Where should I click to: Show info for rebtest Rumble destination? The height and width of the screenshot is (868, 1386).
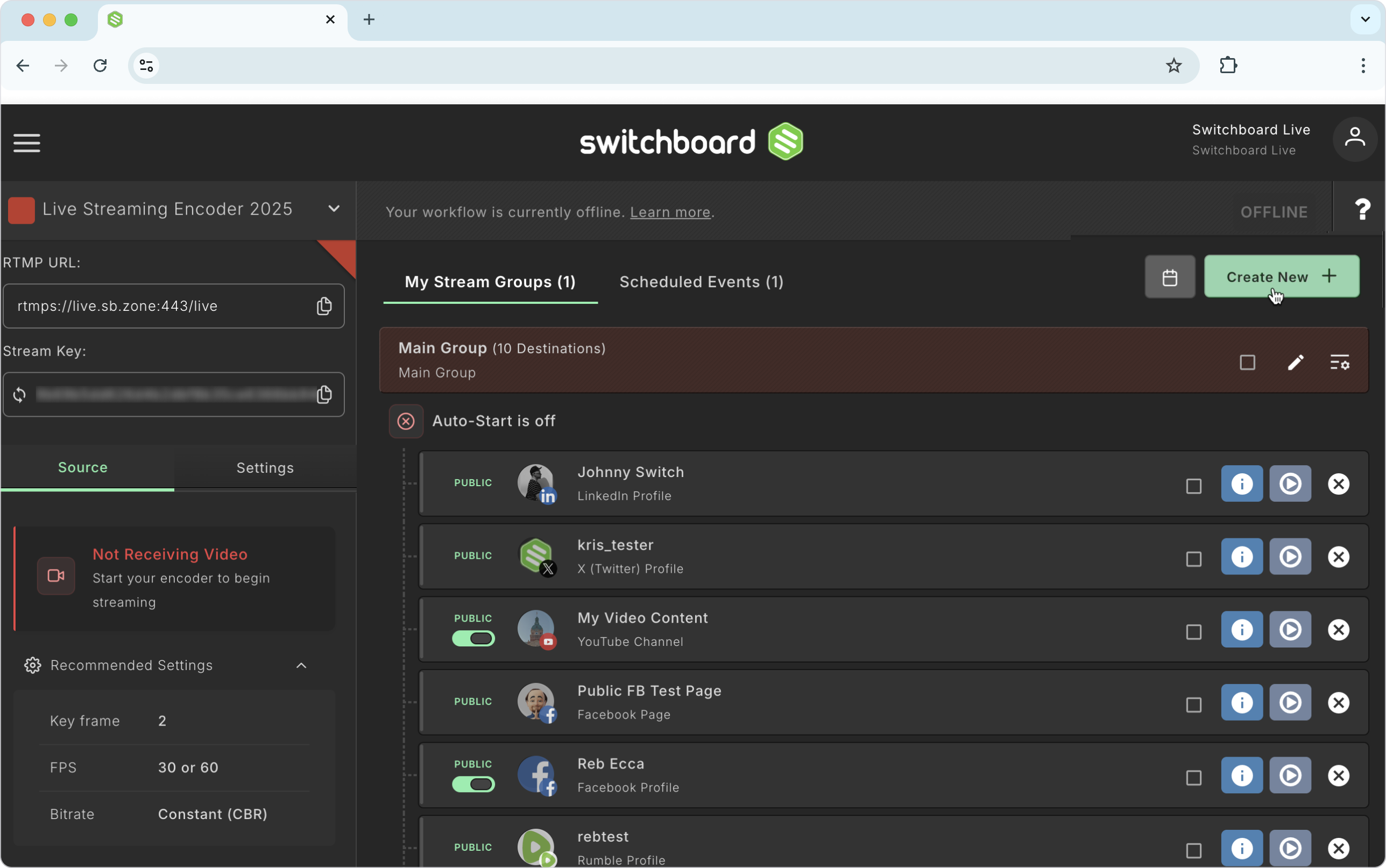pos(1241,849)
